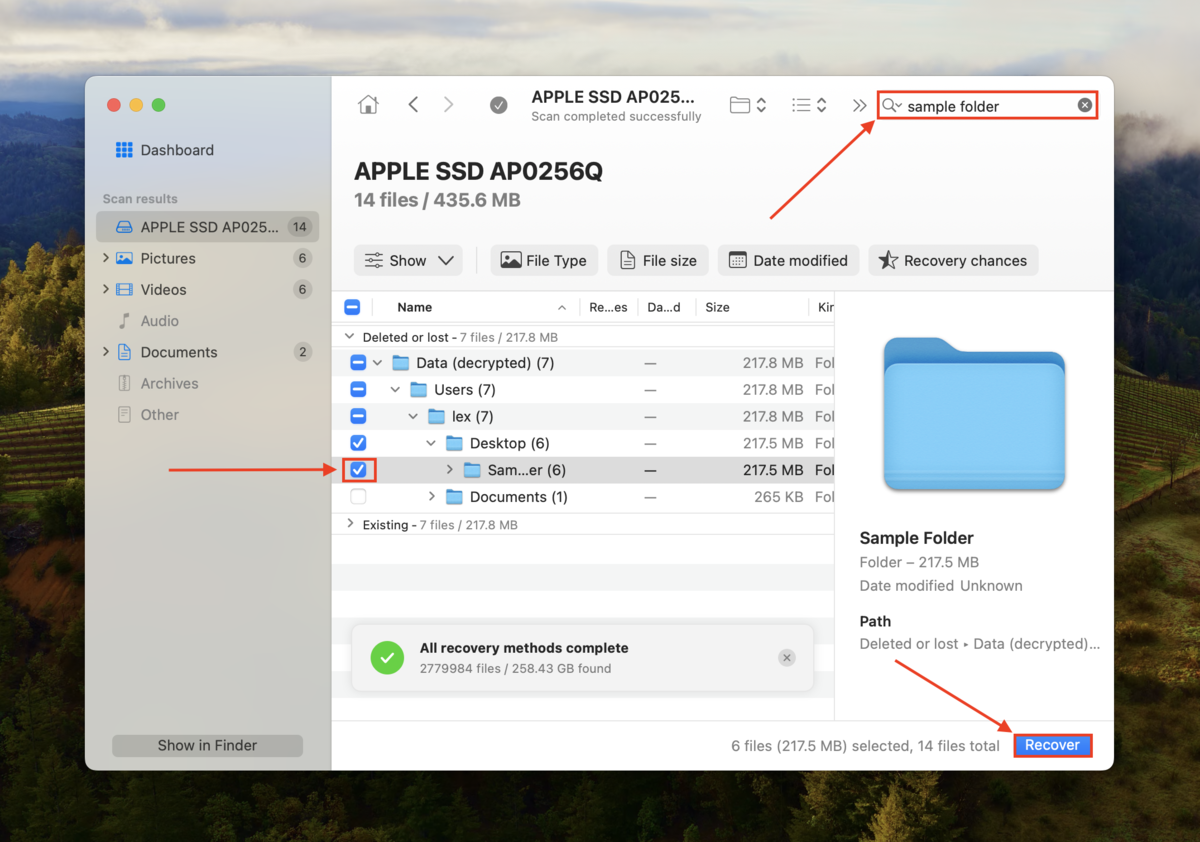Select Documents category in sidebar
This screenshot has height=842, width=1200.
coord(178,352)
